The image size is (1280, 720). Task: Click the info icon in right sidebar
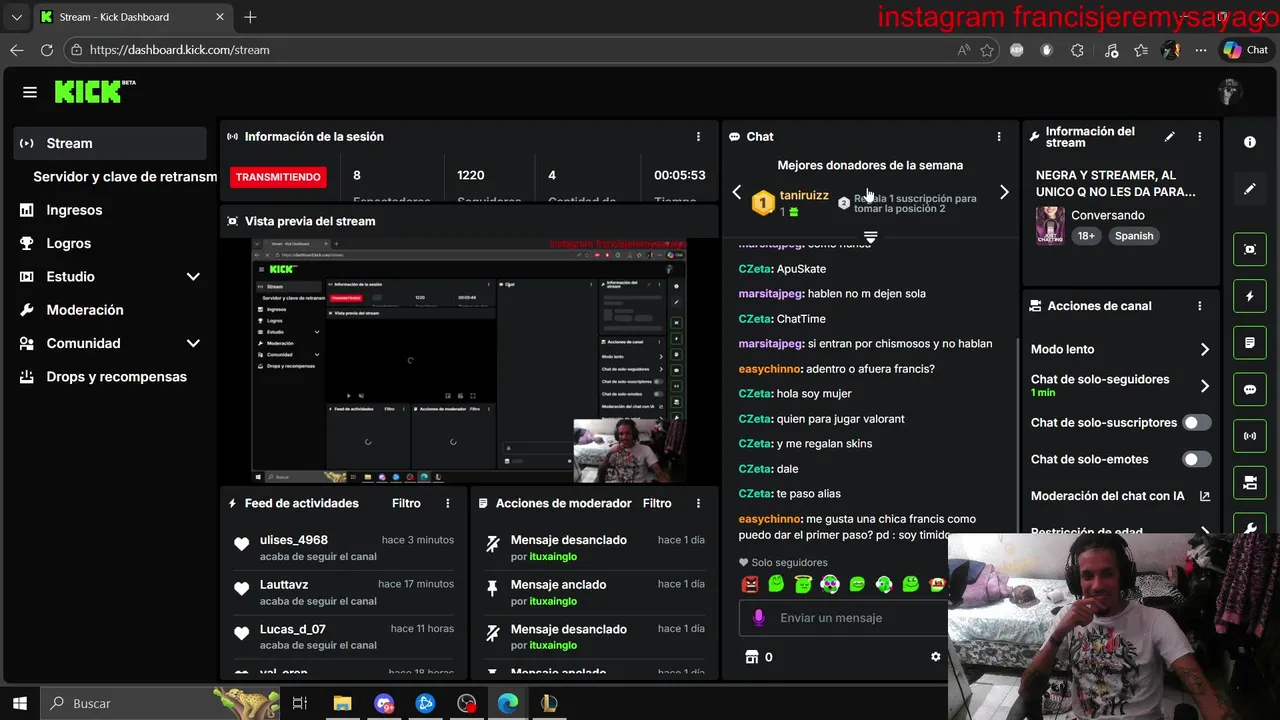tap(1250, 142)
